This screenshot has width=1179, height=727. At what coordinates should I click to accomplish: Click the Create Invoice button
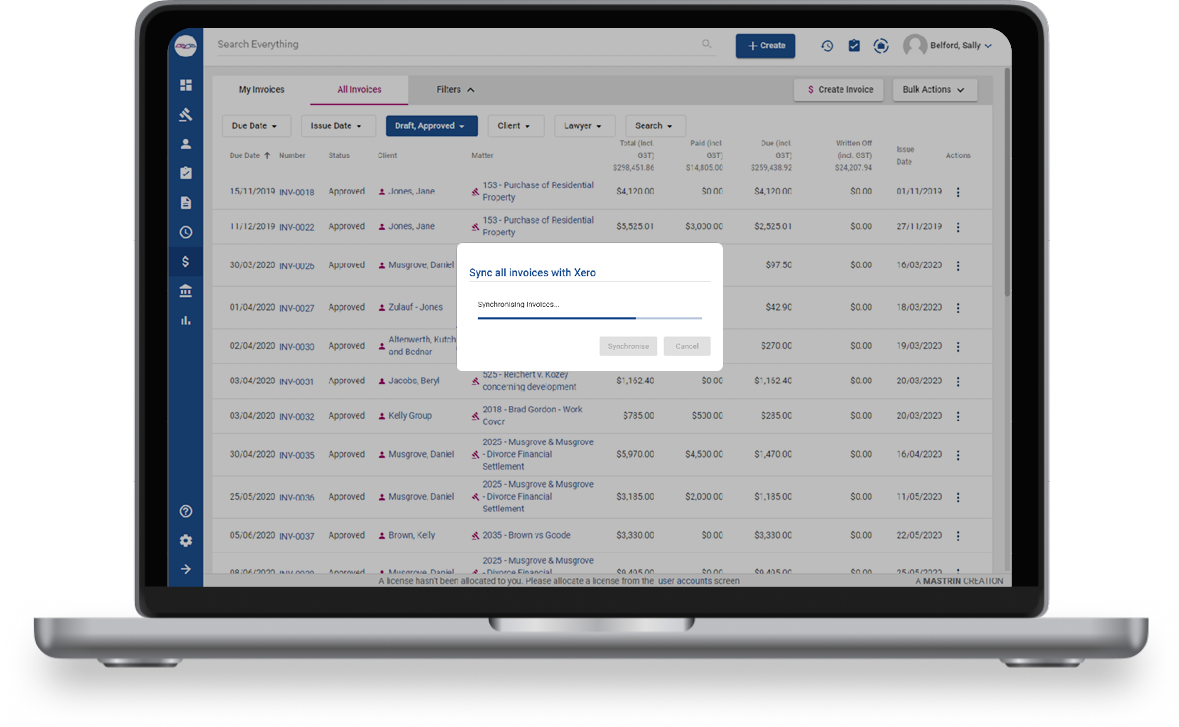point(840,90)
